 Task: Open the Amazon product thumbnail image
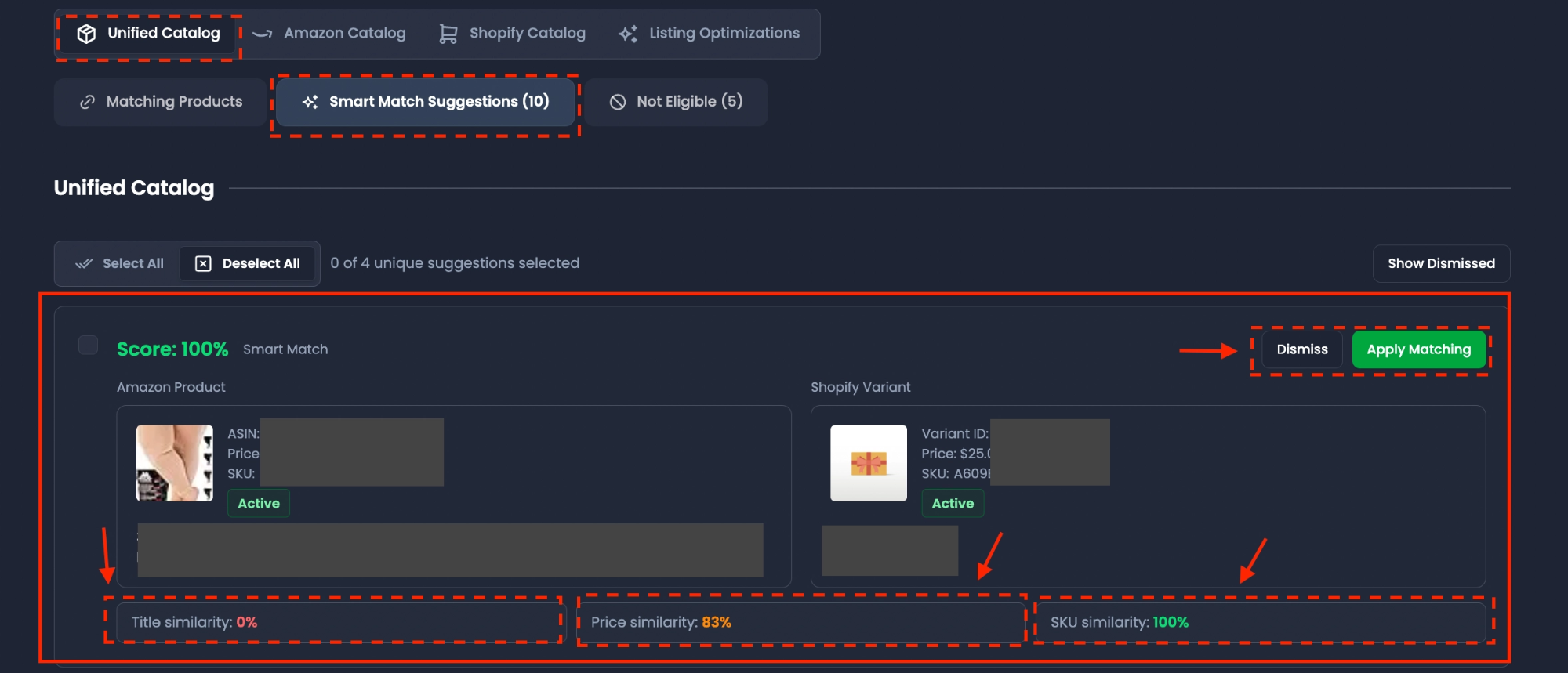coord(175,463)
